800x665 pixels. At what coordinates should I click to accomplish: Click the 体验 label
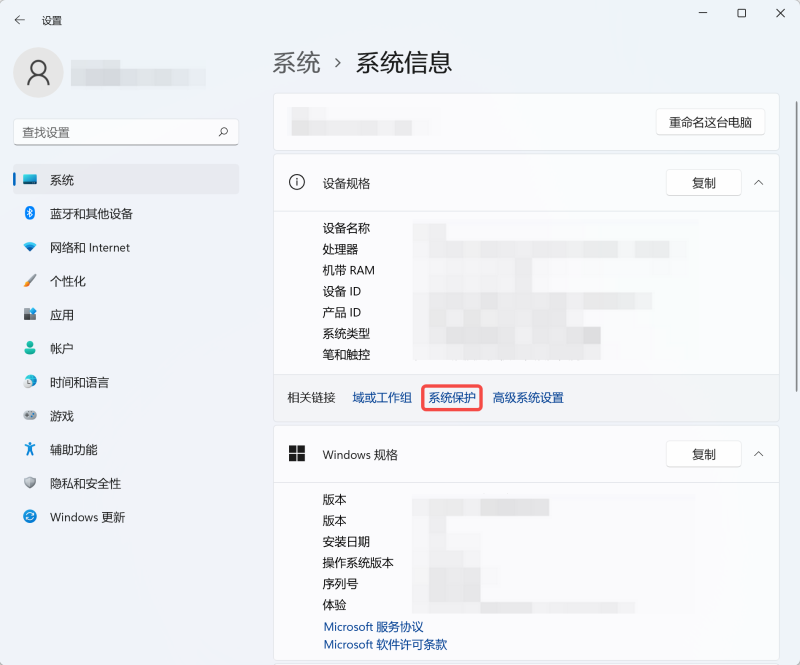334,605
